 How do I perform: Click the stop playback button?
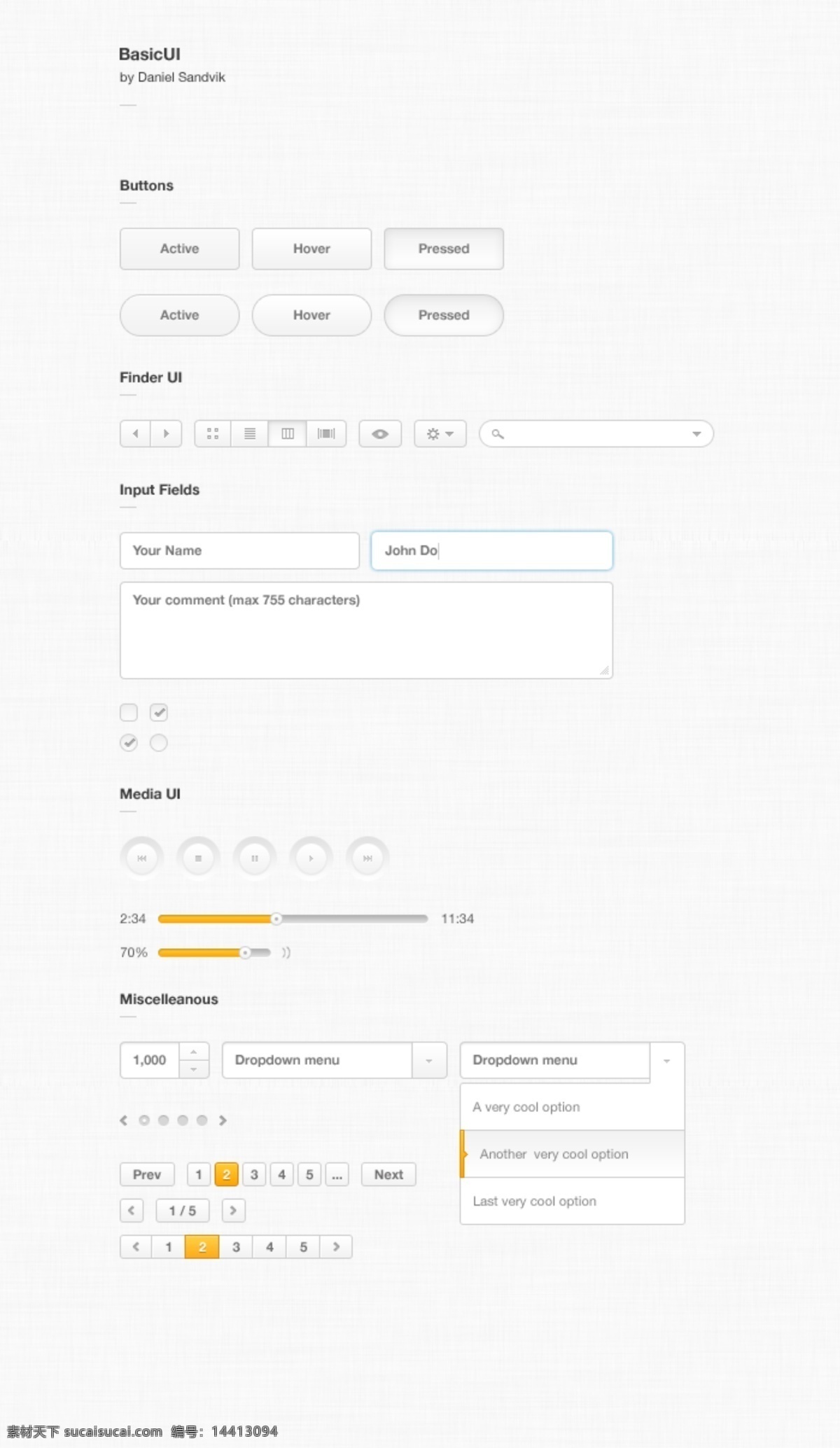(198, 858)
